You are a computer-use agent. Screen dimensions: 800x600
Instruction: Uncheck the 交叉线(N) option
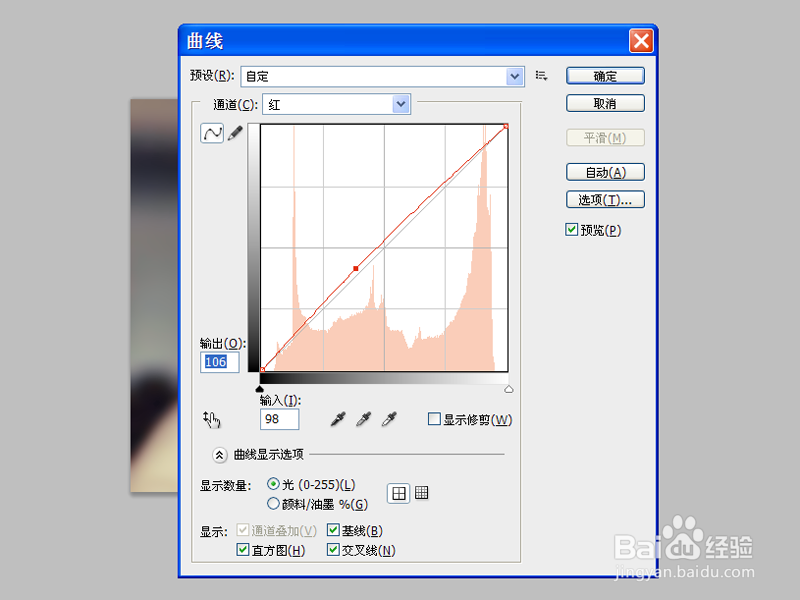333,549
